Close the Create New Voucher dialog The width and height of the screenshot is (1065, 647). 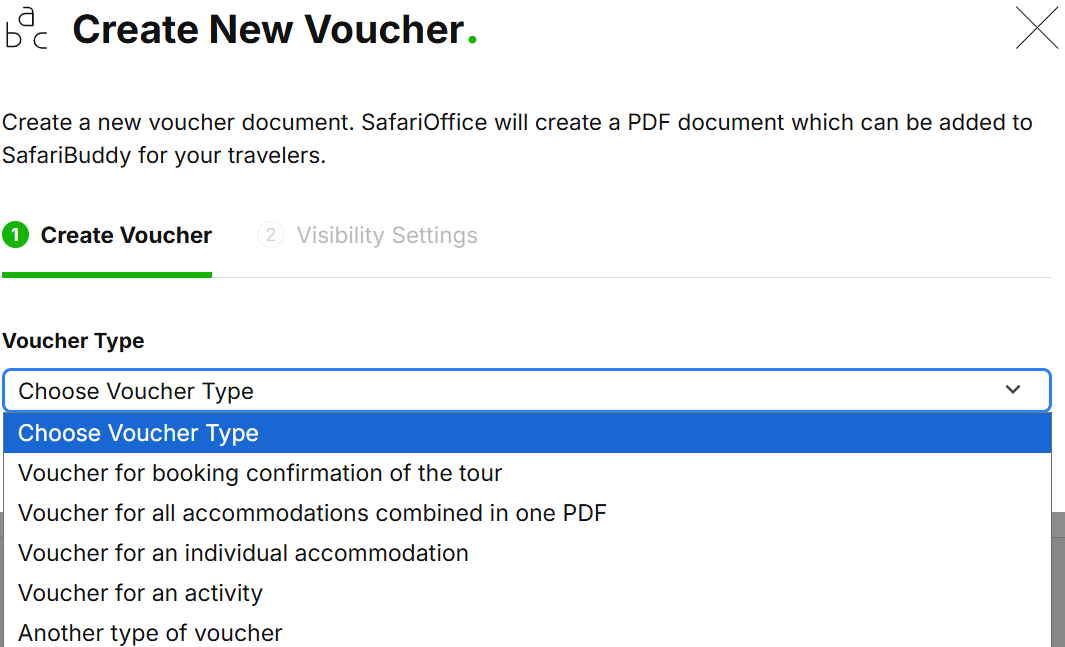pos(1036,28)
